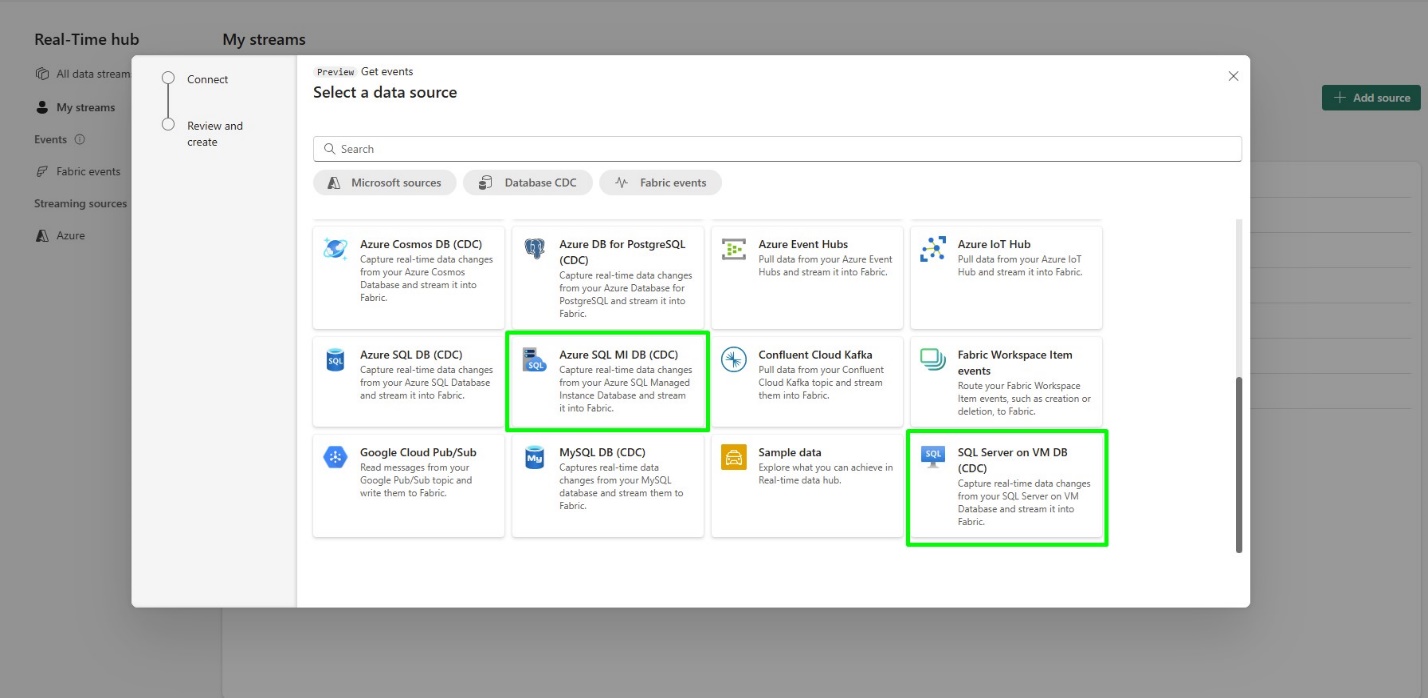Screen dimensions: 1428x698
Task: Click the Azure DB for PostgreSQL elephant icon
Action: 534,248
